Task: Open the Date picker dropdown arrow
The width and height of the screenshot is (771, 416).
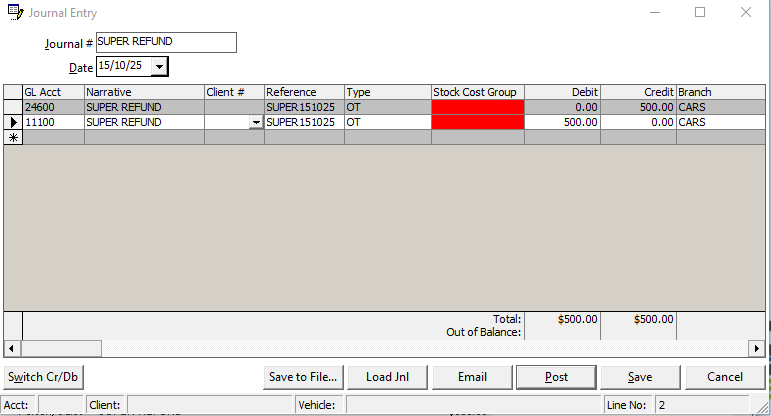Action: [x=159, y=66]
